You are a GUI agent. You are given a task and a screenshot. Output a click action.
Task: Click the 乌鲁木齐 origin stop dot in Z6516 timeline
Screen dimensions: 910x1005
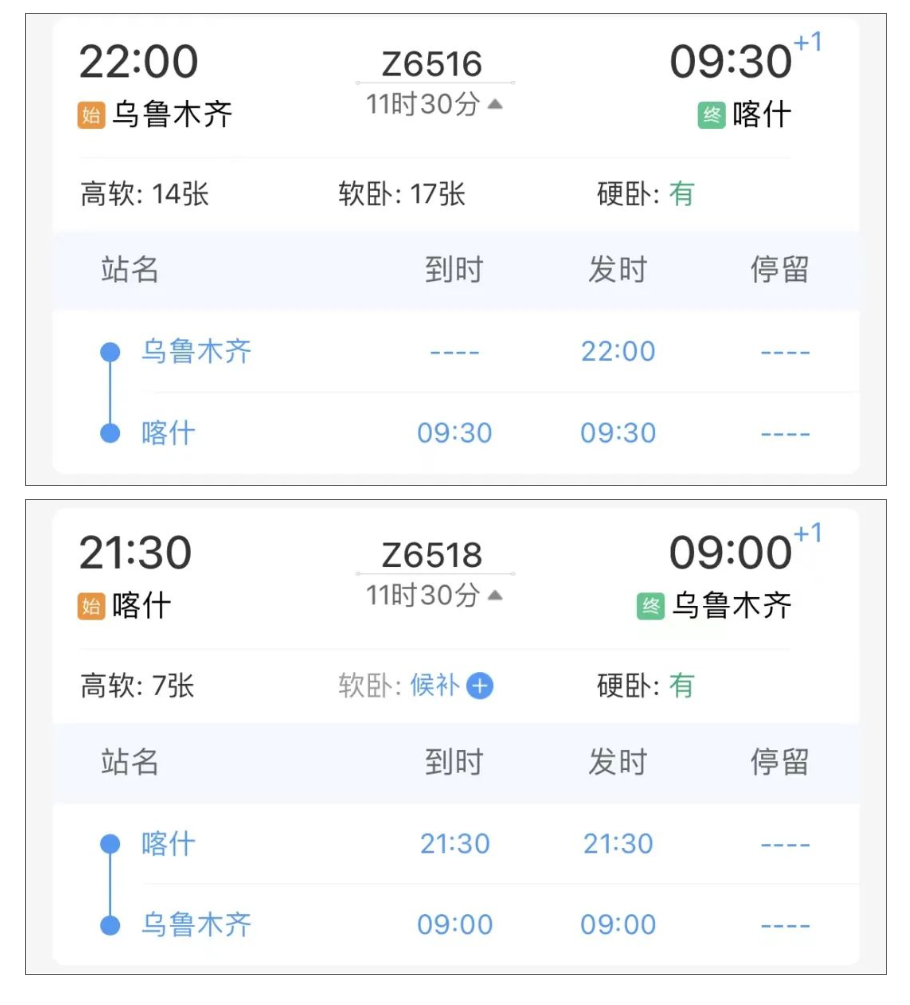click(x=110, y=352)
